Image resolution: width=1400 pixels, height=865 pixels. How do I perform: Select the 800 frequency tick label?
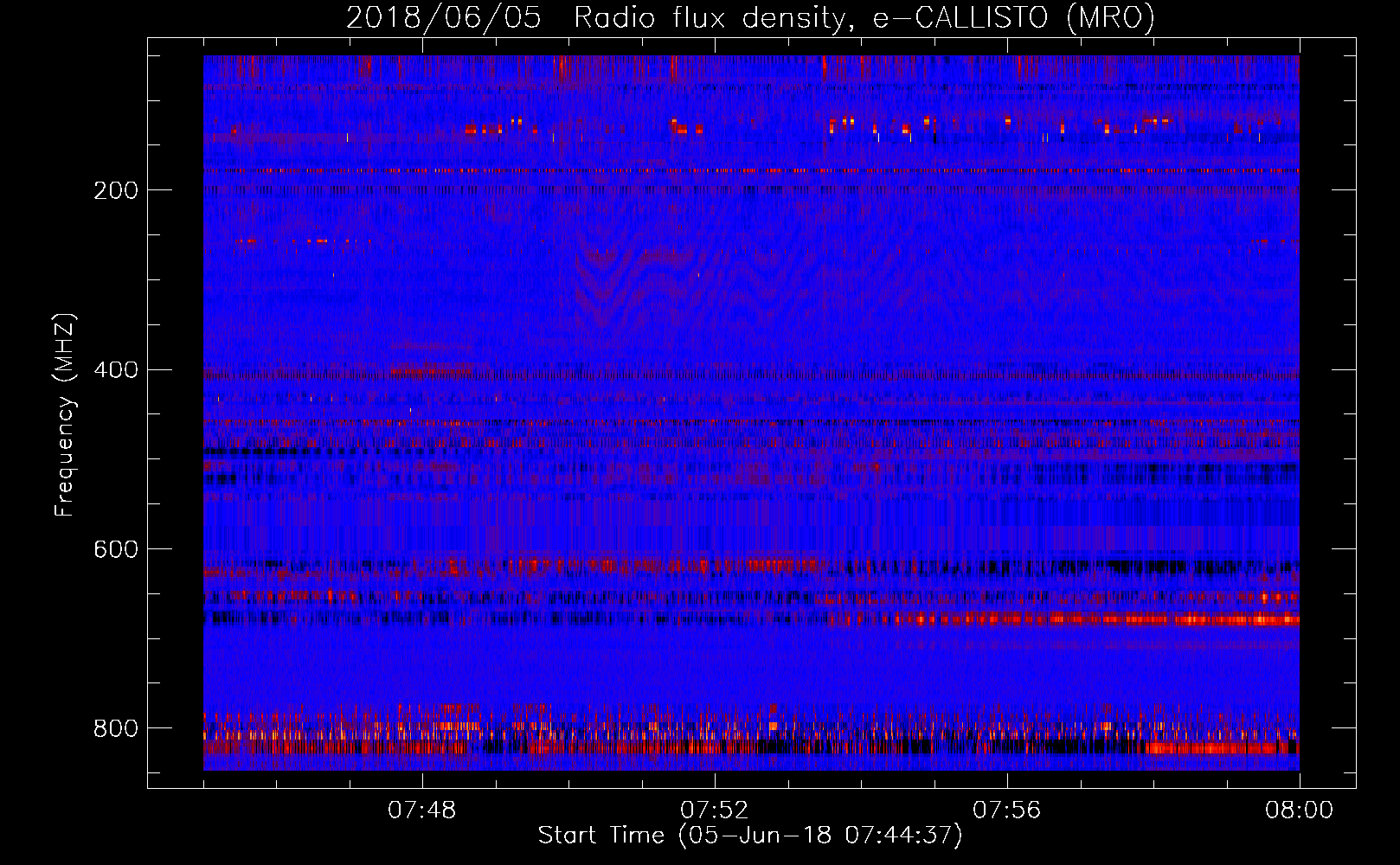pyautogui.click(x=115, y=728)
